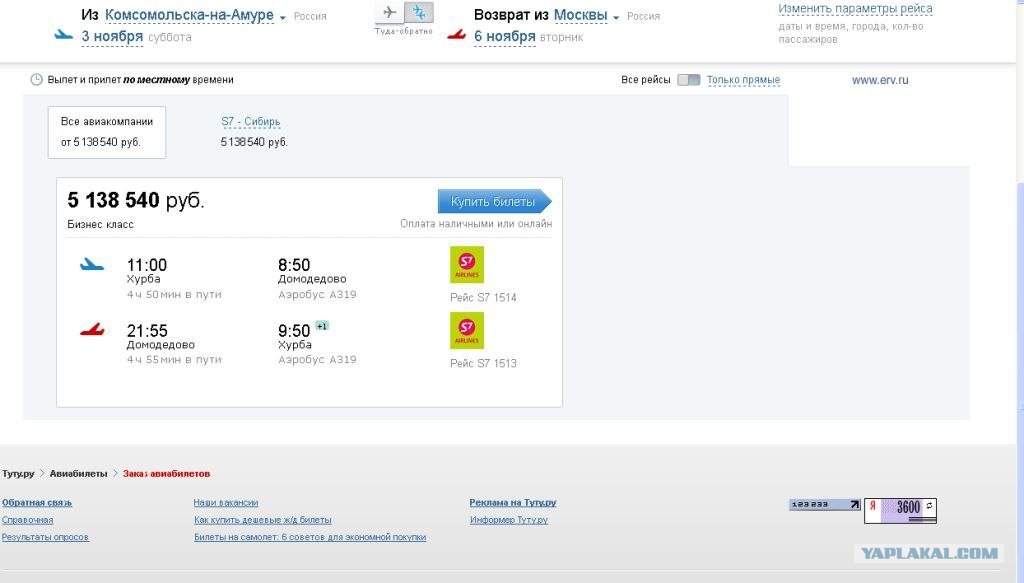The image size is (1024, 583).
Task: Open Изменить параметры рейса link
Action: coord(856,8)
